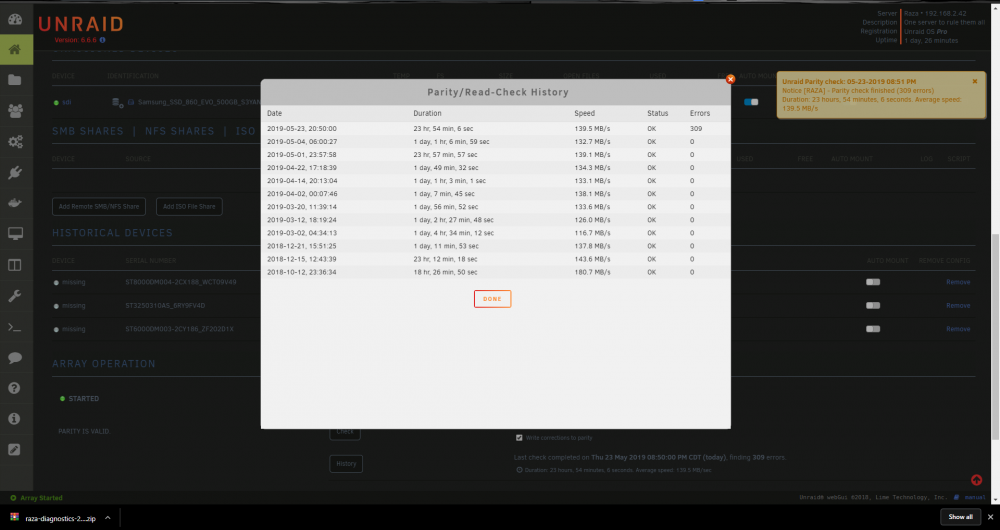Click the NFS SHARES heading
This screenshot has height=530, width=1000.
click(x=180, y=131)
